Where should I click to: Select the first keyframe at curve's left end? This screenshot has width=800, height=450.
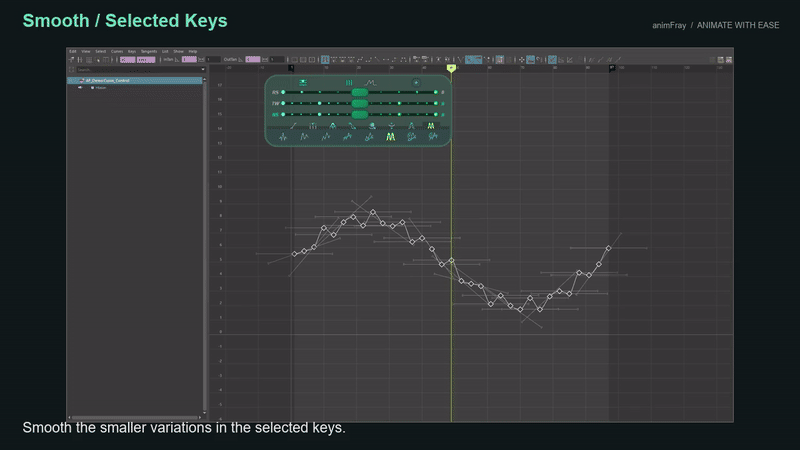[294, 254]
